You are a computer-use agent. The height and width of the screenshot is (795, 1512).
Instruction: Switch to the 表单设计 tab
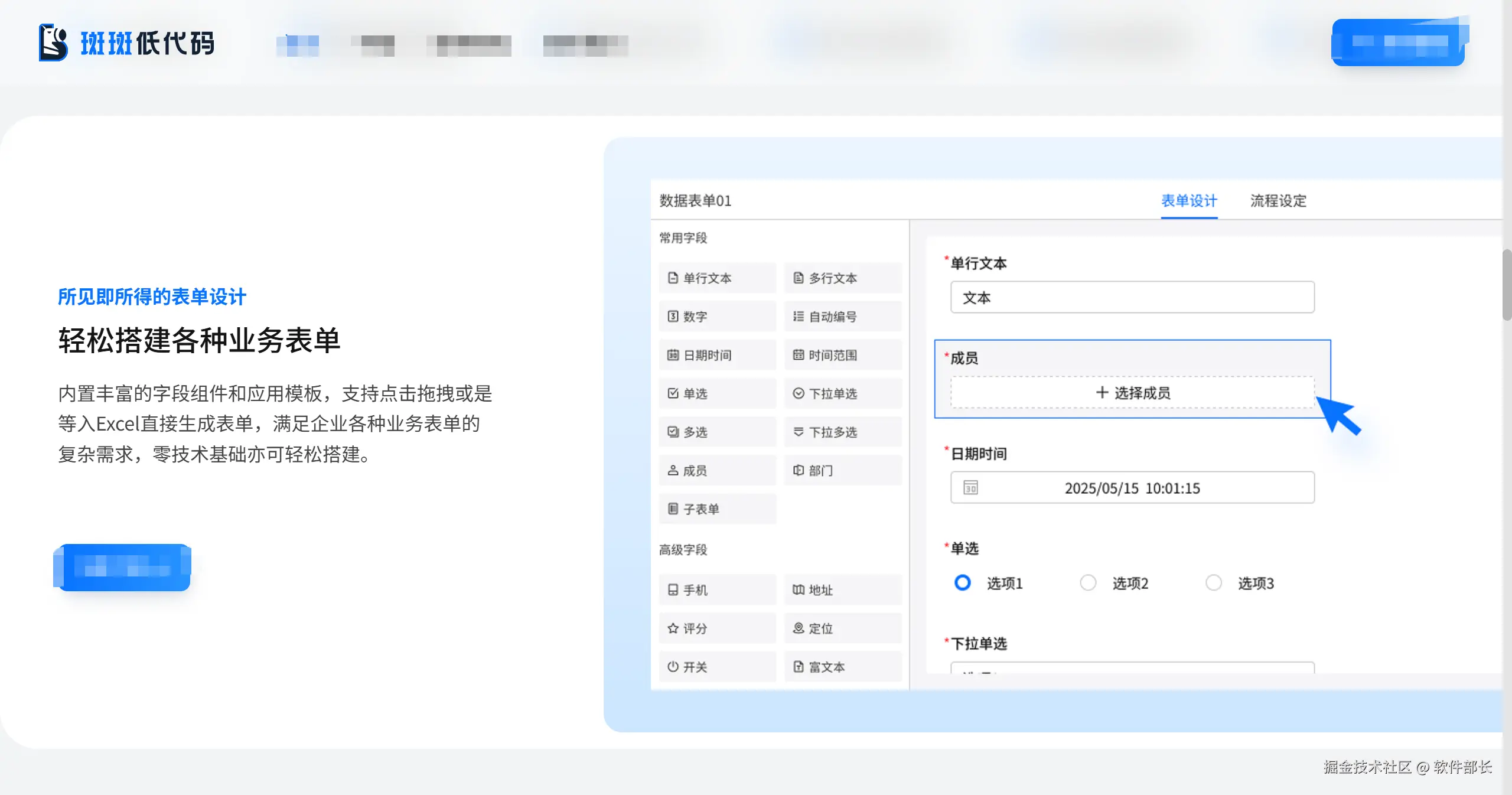point(1189,201)
